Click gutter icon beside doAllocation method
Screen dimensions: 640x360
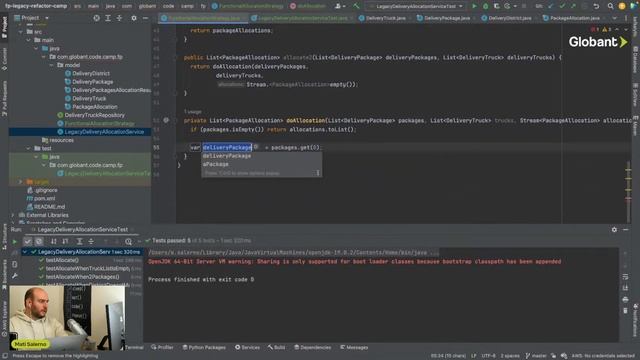tap(166, 120)
